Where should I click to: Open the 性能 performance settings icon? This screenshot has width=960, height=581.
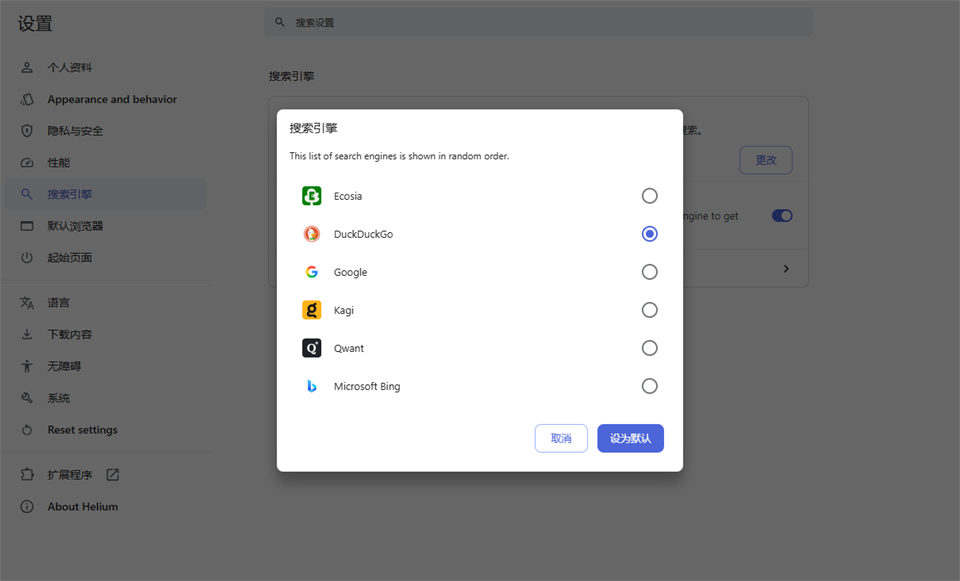(27, 162)
